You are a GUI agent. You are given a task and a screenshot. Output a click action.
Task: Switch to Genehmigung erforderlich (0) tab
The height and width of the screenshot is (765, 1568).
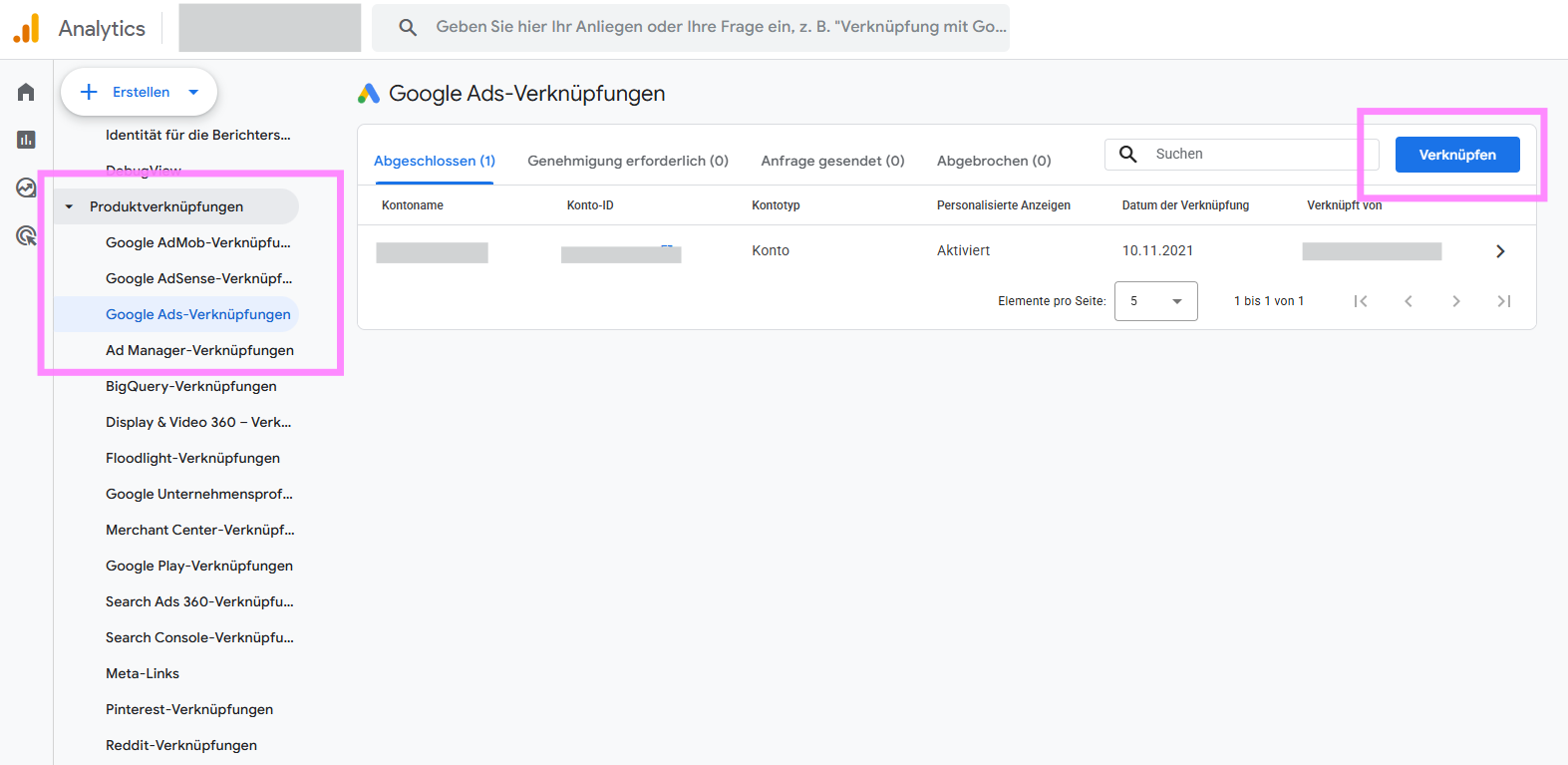click(628, 161)
